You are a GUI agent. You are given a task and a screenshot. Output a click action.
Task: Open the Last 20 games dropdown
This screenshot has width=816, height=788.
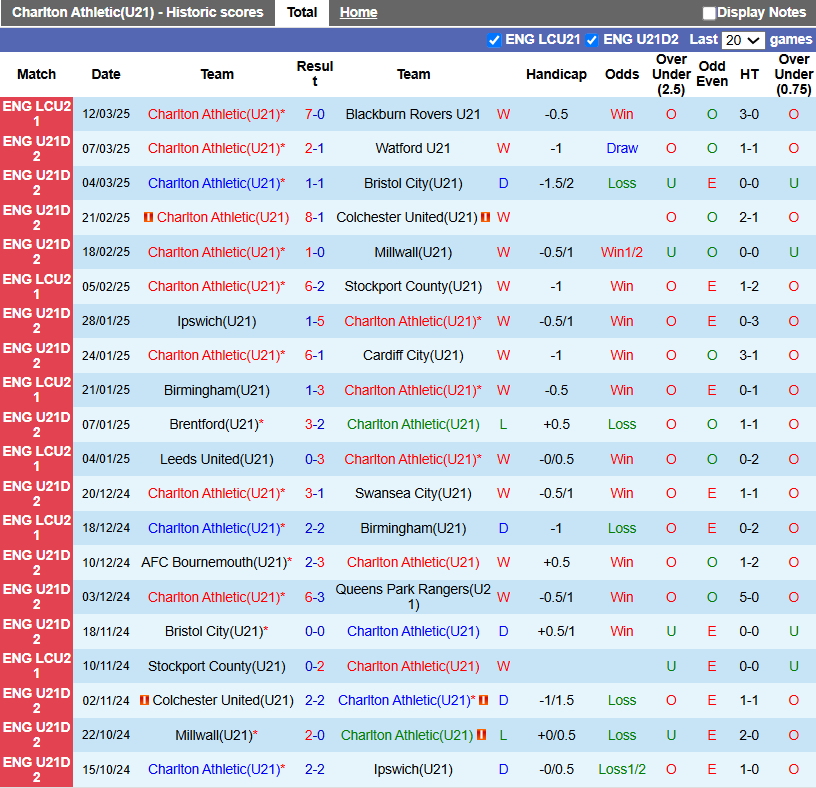(743, 40)
